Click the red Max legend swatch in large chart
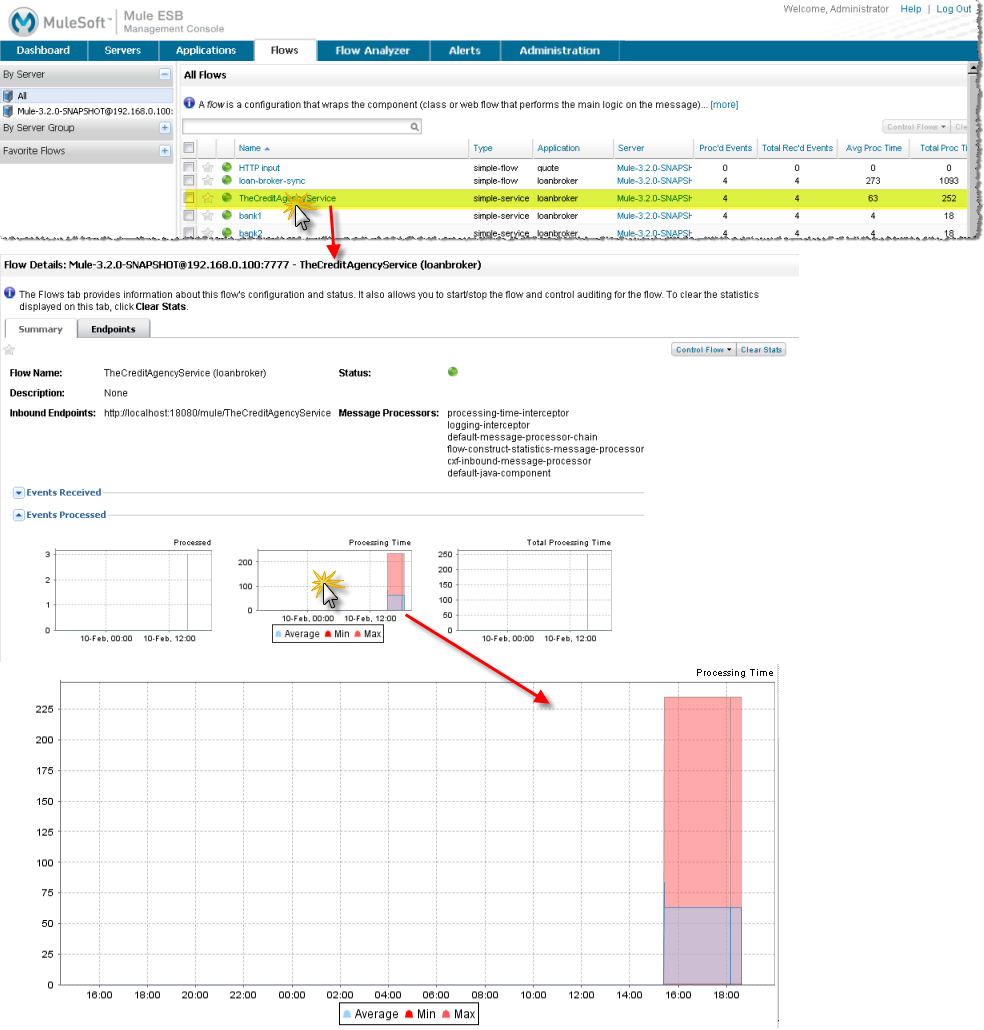The image size is (984, 1030). coord(445,1014)
